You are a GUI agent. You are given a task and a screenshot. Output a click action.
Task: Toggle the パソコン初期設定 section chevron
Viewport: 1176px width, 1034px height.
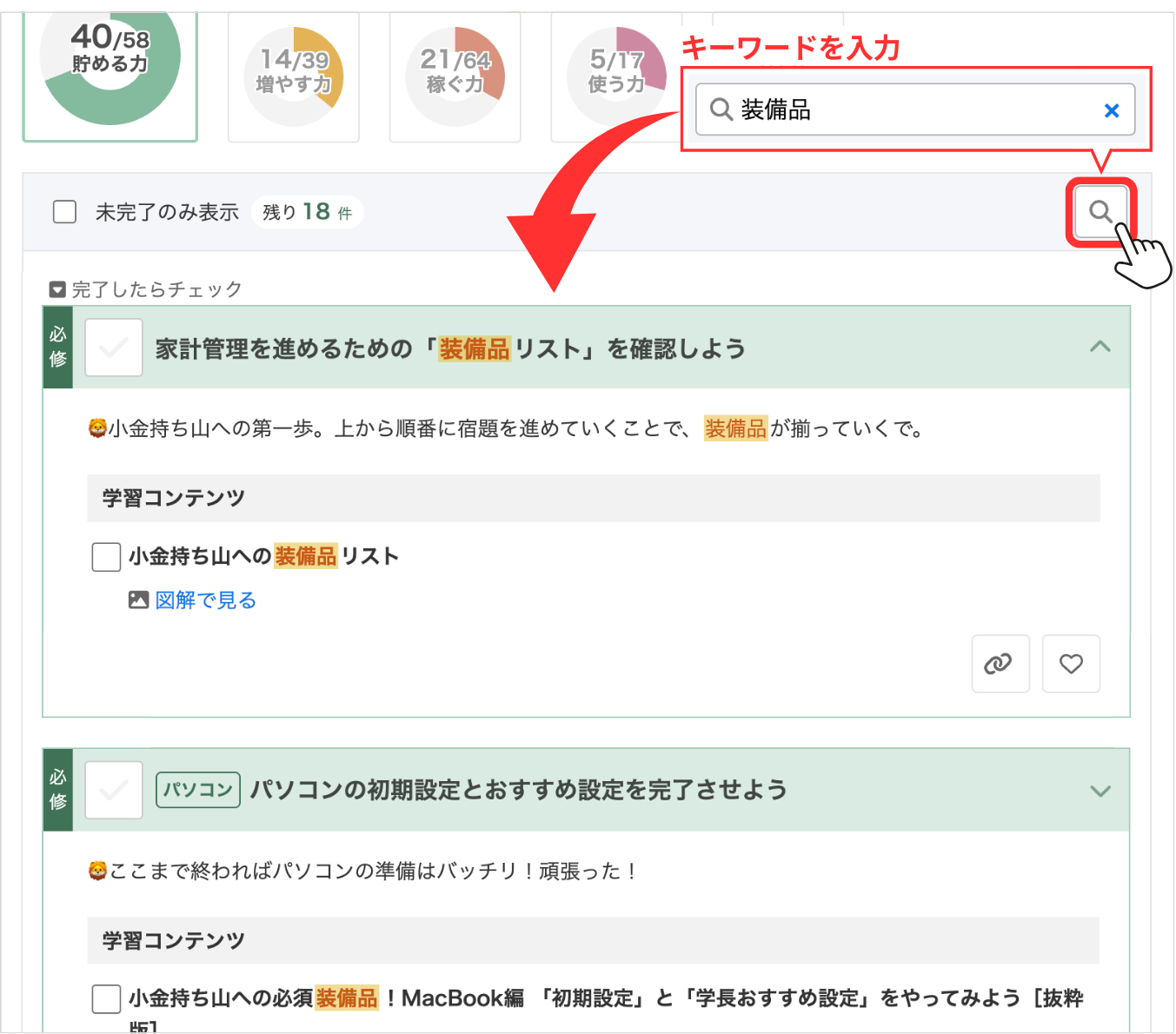pyautogui.click(x=1100, y=791)
